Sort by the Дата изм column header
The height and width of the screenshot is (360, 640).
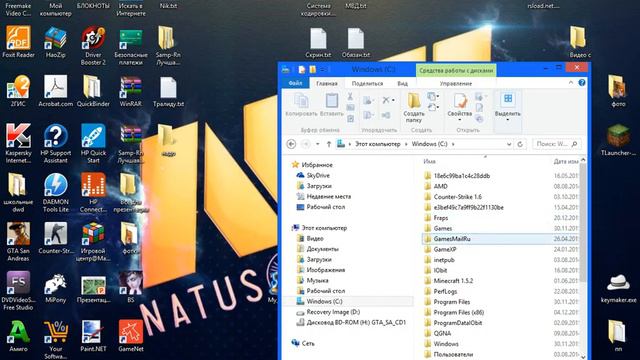pos(566,162)
